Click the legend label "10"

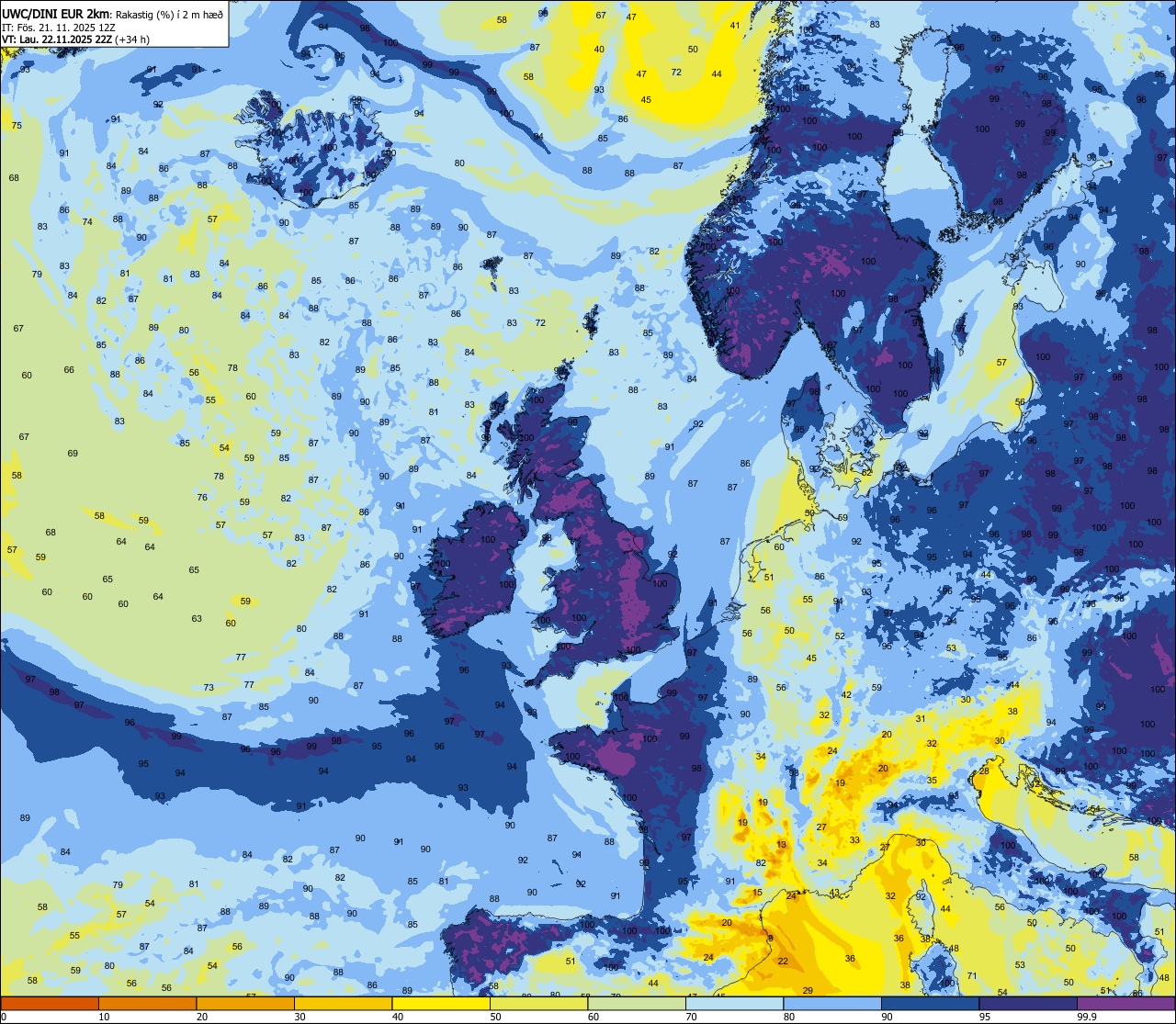pos(104,1017)
